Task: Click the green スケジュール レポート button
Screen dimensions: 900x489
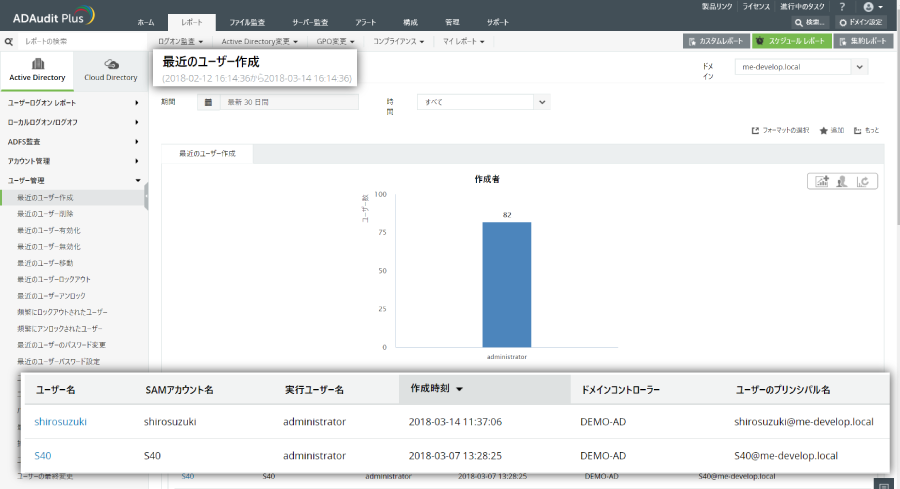Action: (x=791, y=41)
